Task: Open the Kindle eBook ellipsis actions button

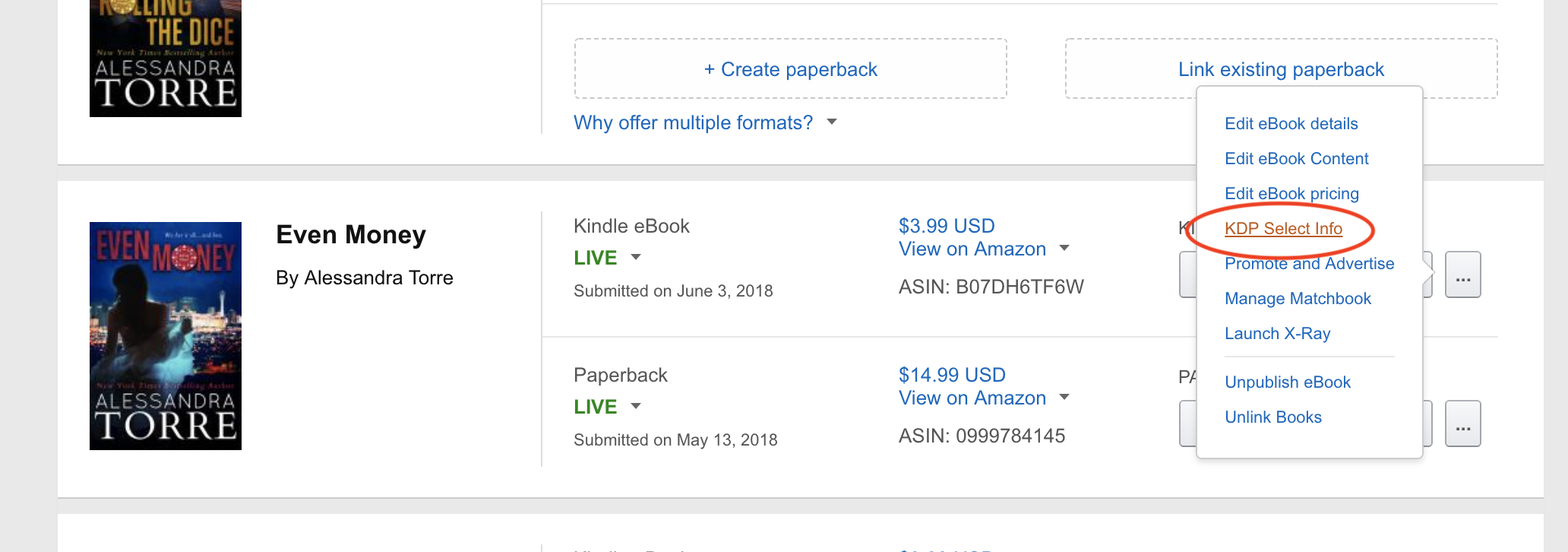Action: (x=1462, y=274)
